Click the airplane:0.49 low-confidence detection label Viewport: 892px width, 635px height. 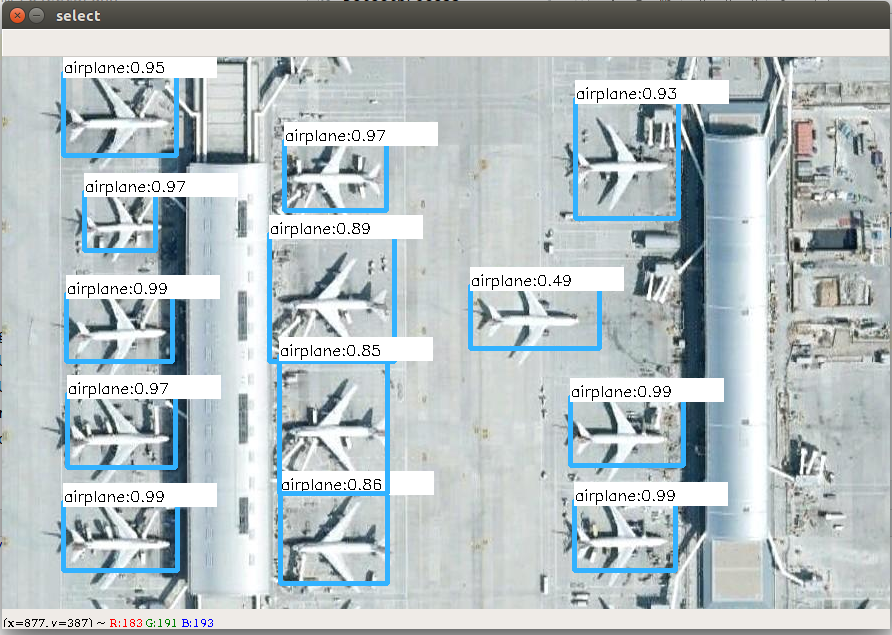coord(518,280)
